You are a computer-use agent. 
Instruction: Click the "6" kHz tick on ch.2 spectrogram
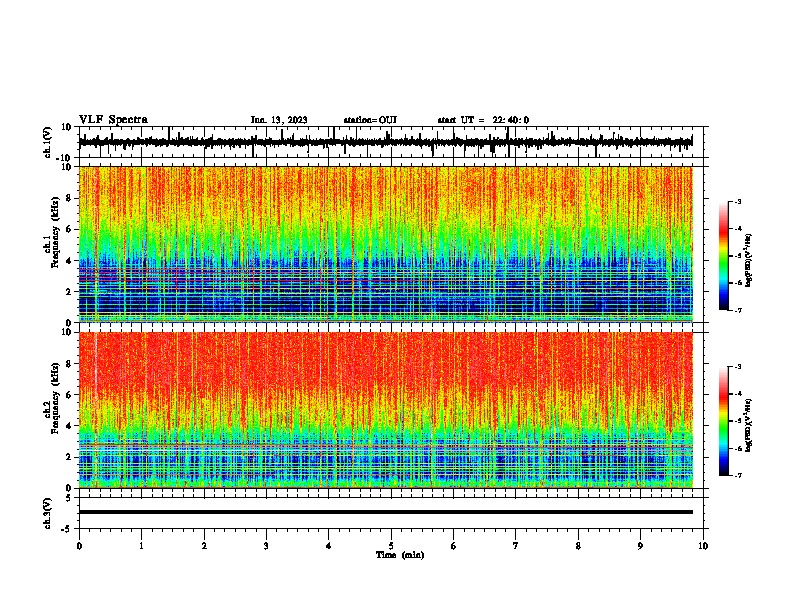tap(69, 395)
